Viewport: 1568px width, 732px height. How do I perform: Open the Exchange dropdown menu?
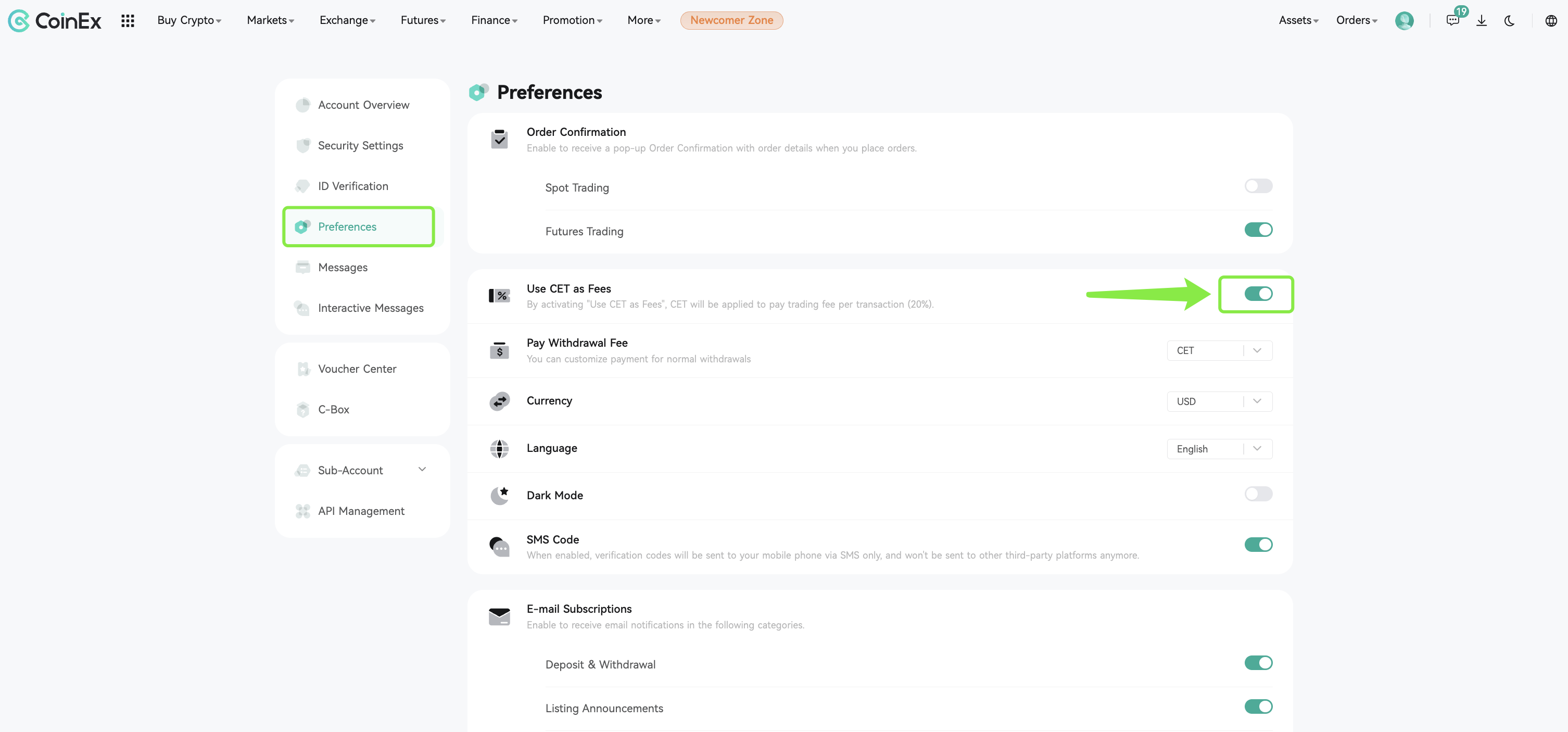coord(348,20)
